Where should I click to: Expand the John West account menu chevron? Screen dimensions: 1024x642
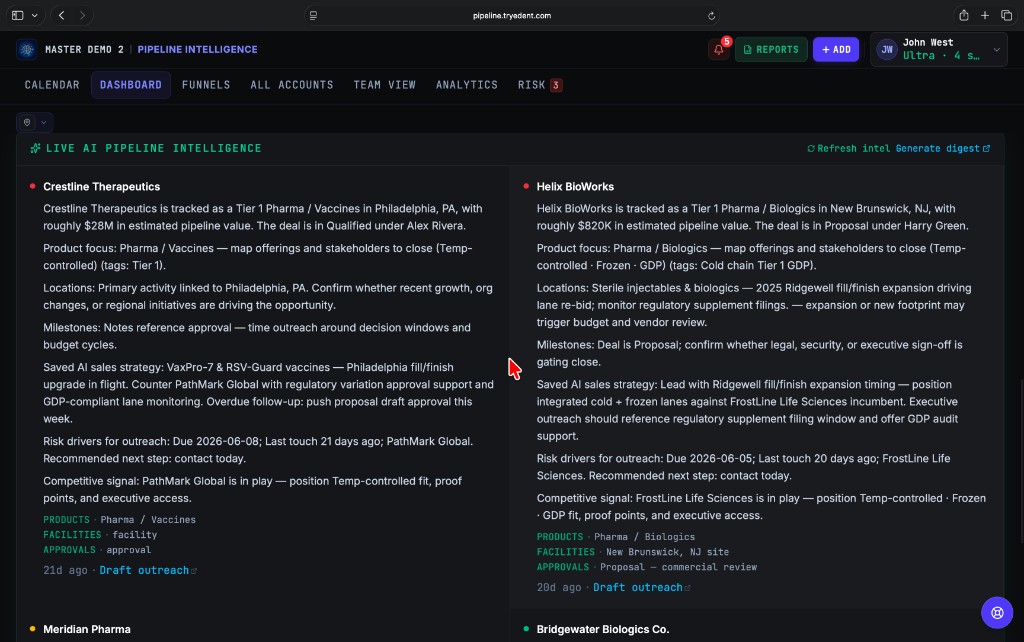click(997, 50)
